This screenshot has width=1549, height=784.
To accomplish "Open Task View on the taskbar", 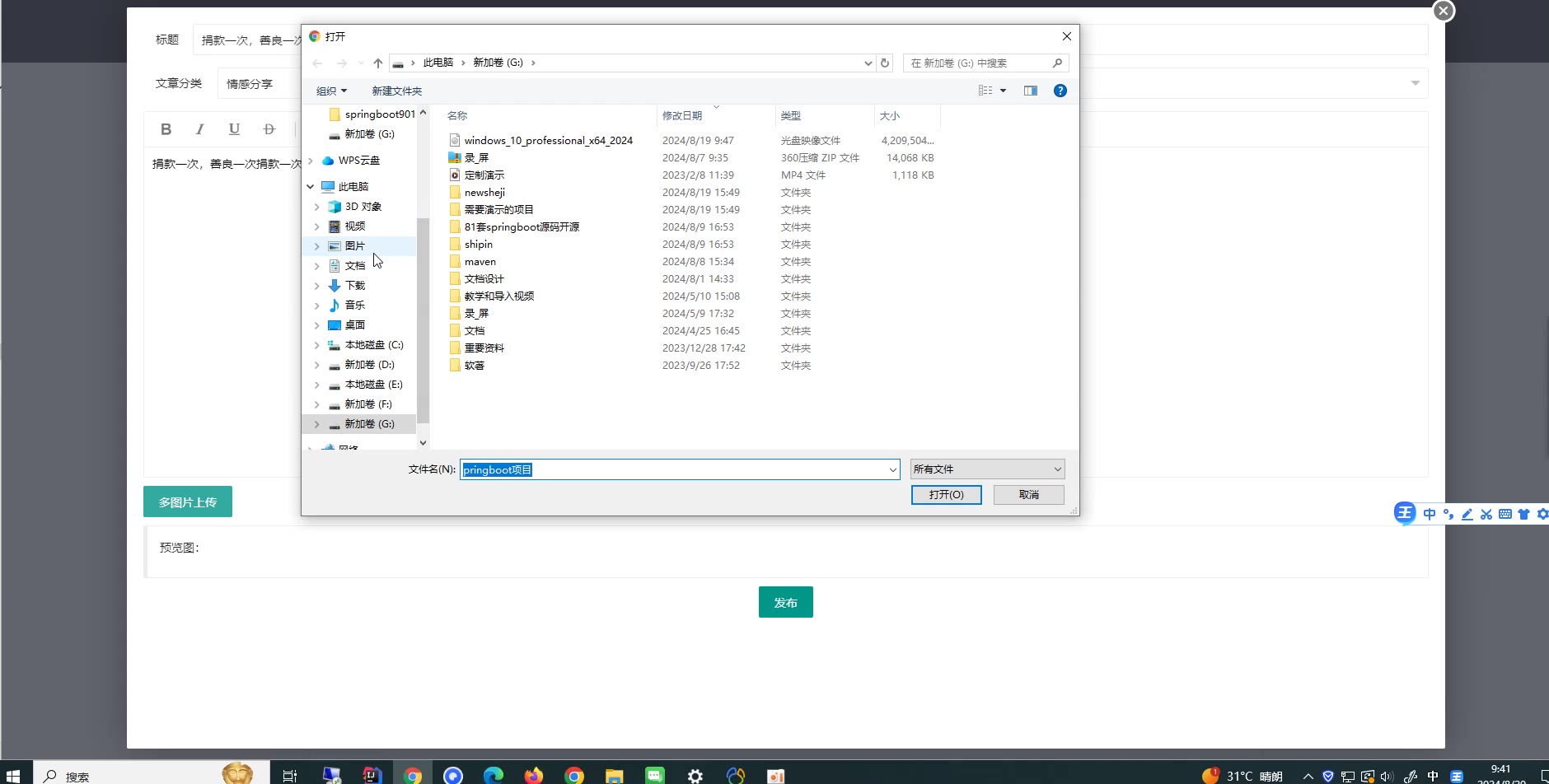I will click(289, 776).
